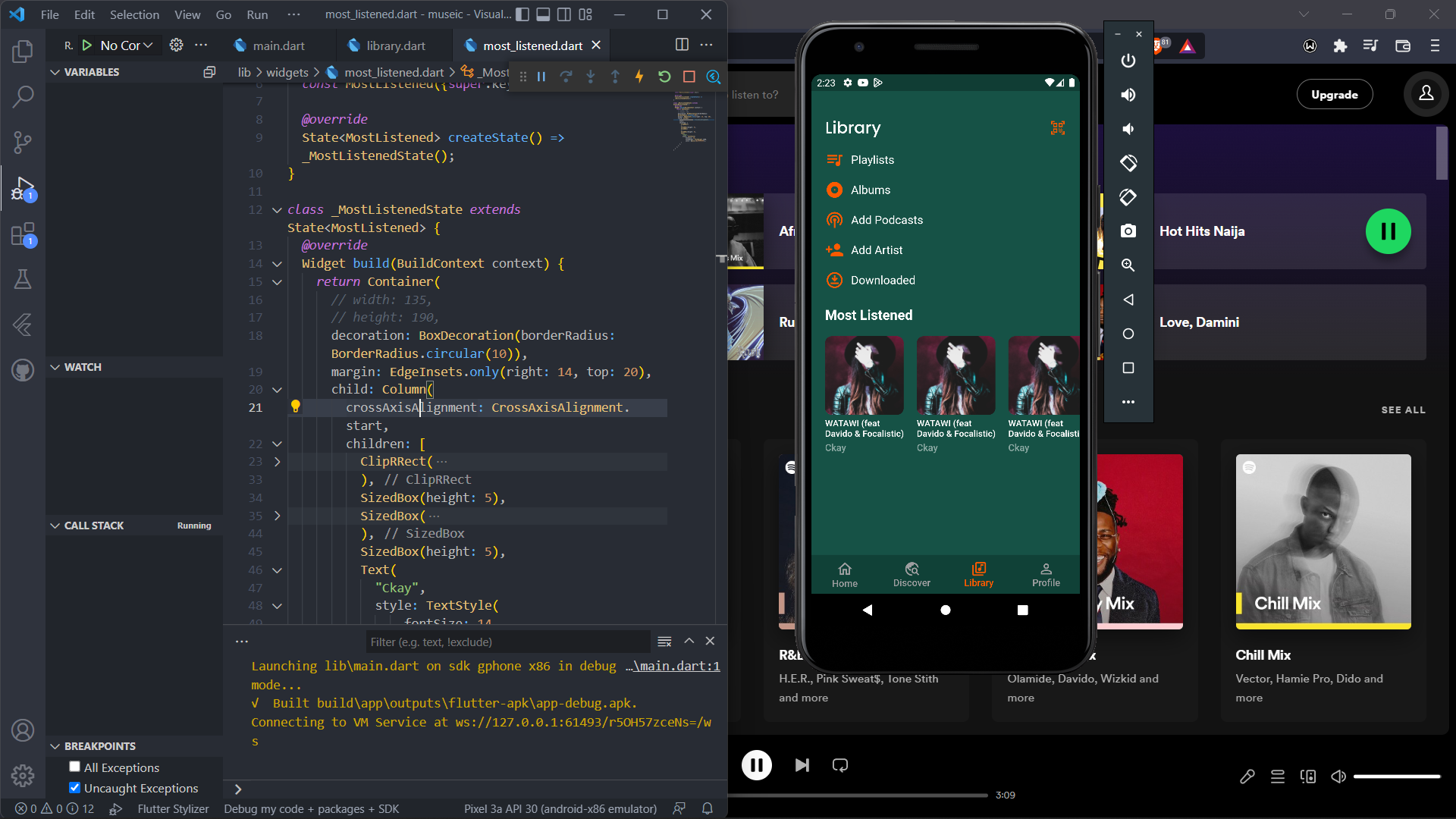
Task: Click the debug console filter input
Action: coord(508,642)
